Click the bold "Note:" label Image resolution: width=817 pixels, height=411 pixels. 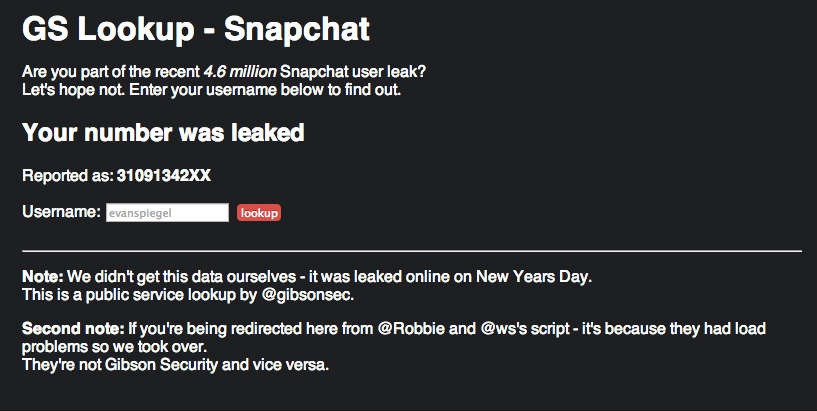(x=43, y=276)
